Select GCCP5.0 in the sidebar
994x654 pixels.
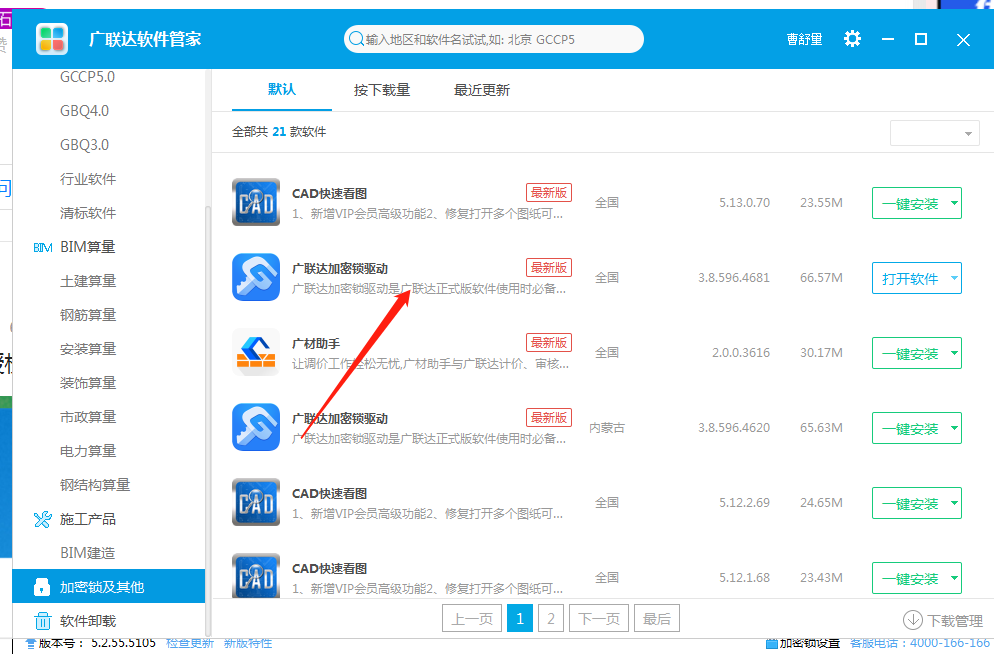(x=87, y=77)
